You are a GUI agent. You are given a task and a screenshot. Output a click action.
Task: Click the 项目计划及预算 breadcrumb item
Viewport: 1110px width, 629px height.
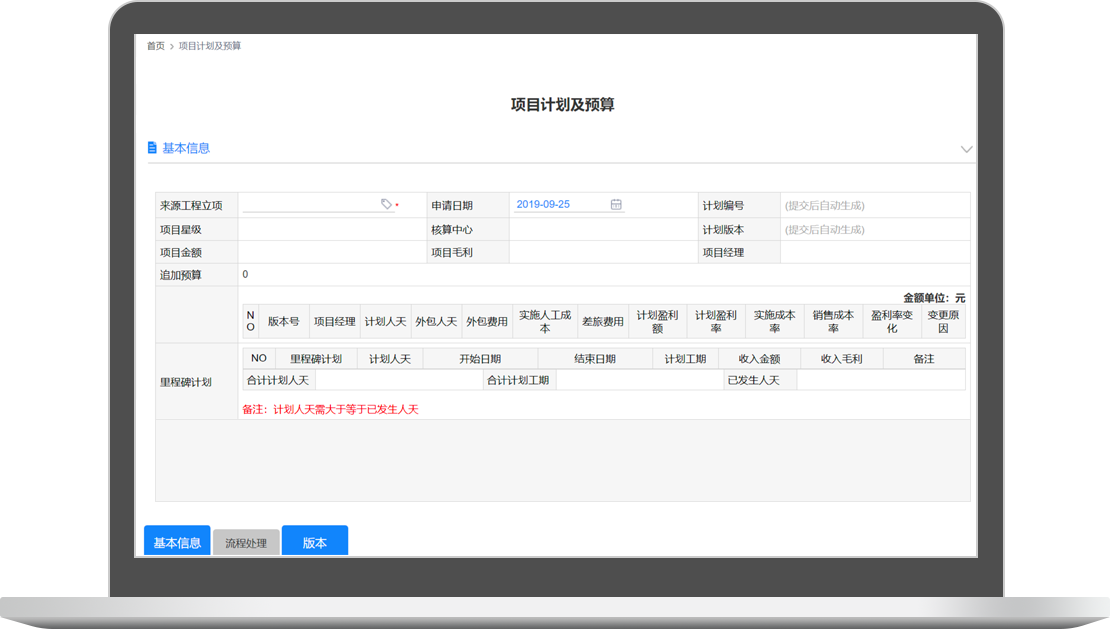pyautogui.click(x=209, y=46)
